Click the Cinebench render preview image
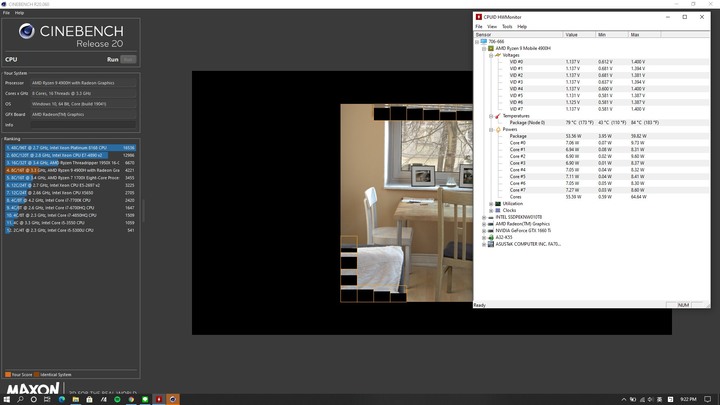Viewport: 720px width, 405px height. (406, 203)
